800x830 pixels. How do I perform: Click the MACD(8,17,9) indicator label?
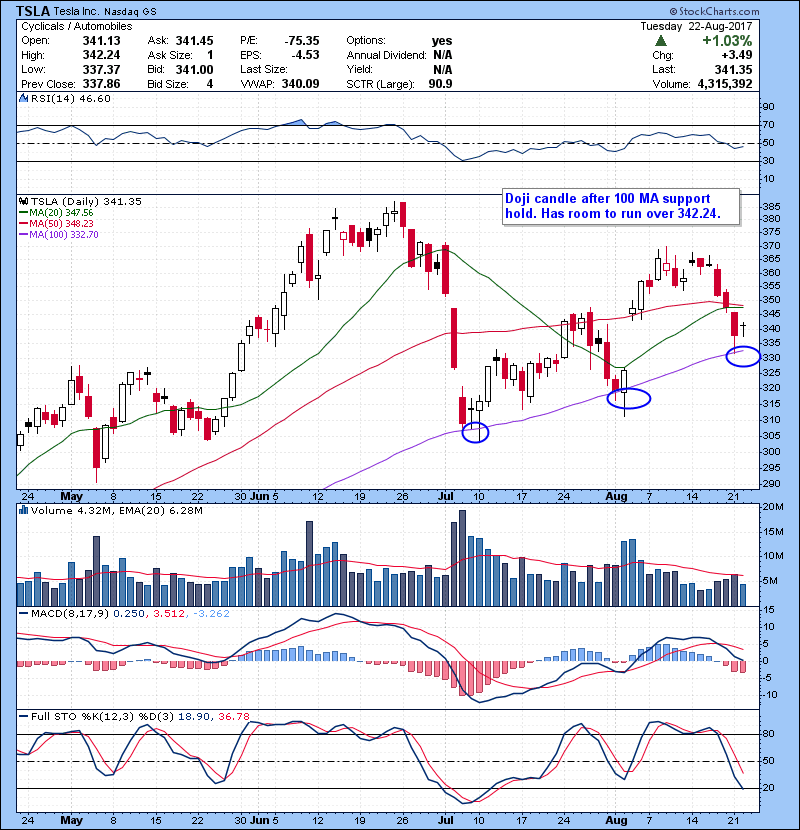coord(70,614)
